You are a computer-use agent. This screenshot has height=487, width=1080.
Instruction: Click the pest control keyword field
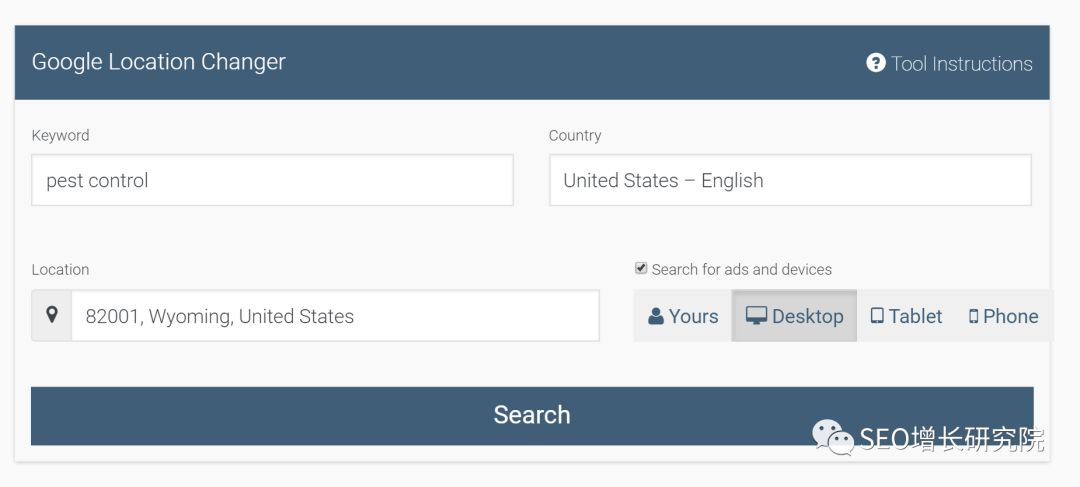pyautogui.click(x=272, y=180)
